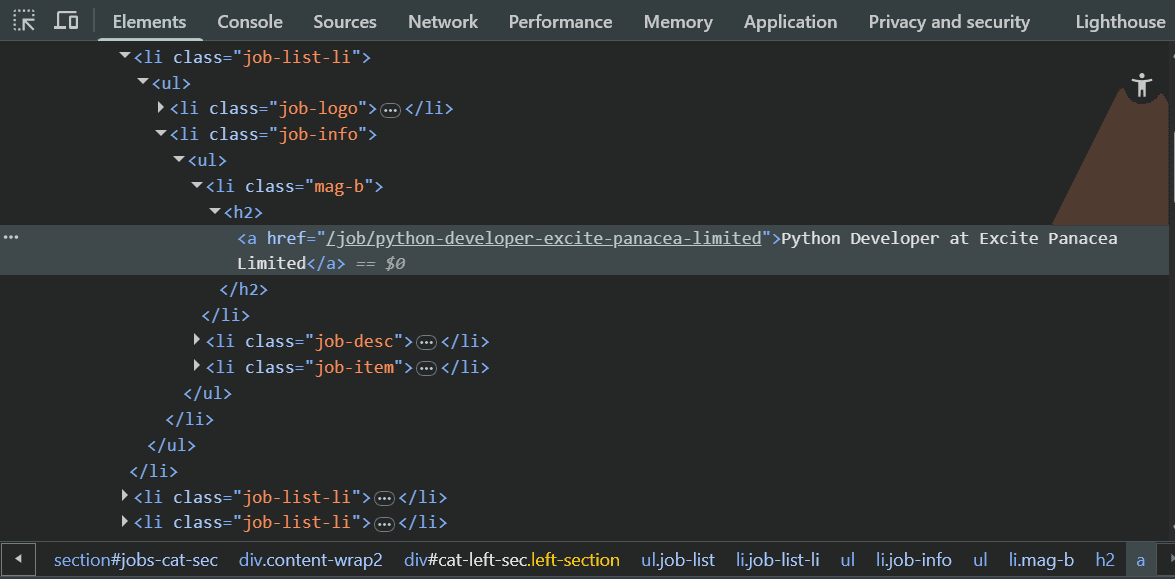Open the Lighthouse tab
The width and height of the screenshot is (1175, 579).
point(1120,22)
